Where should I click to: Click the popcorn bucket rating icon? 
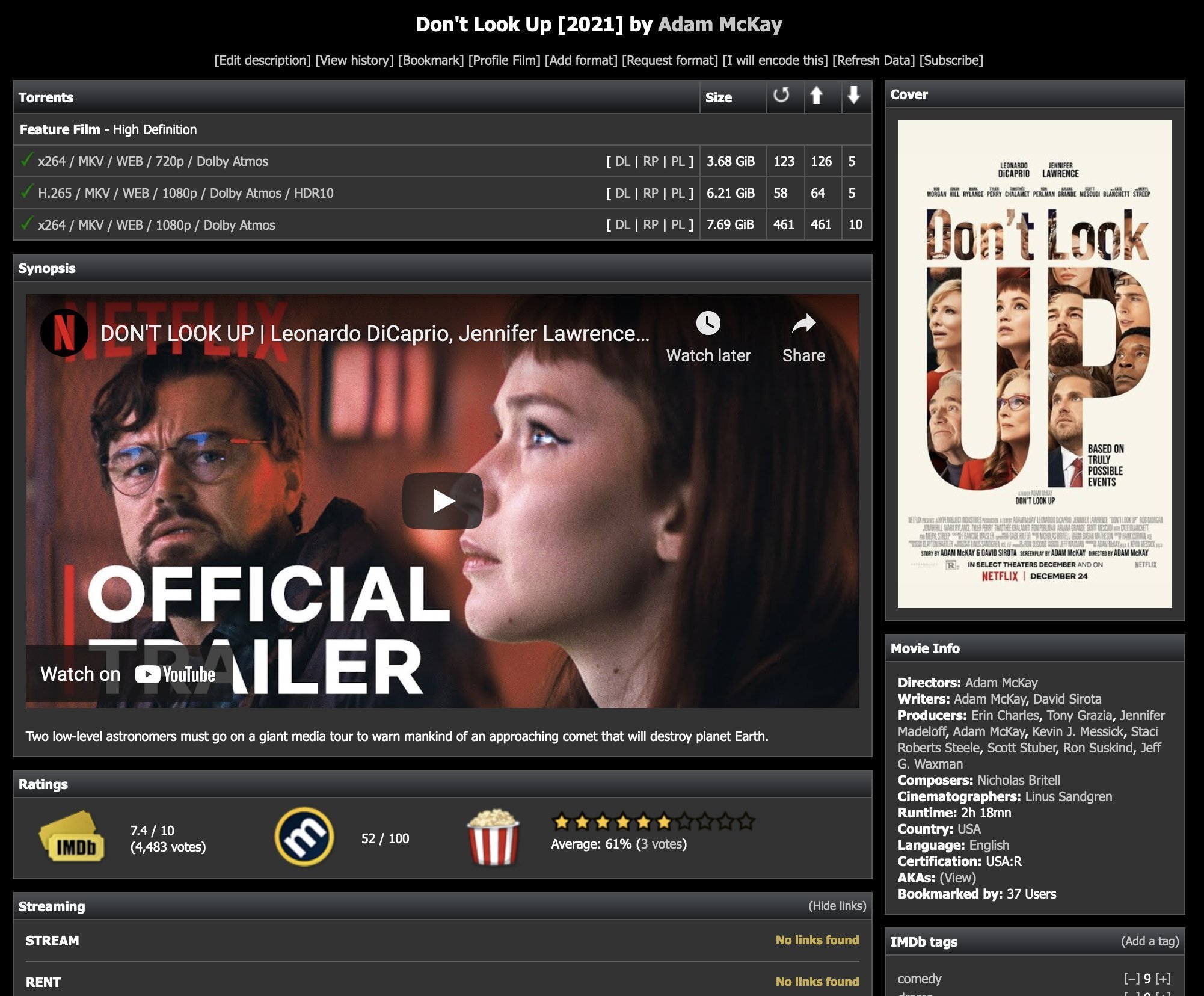point(493,837)
